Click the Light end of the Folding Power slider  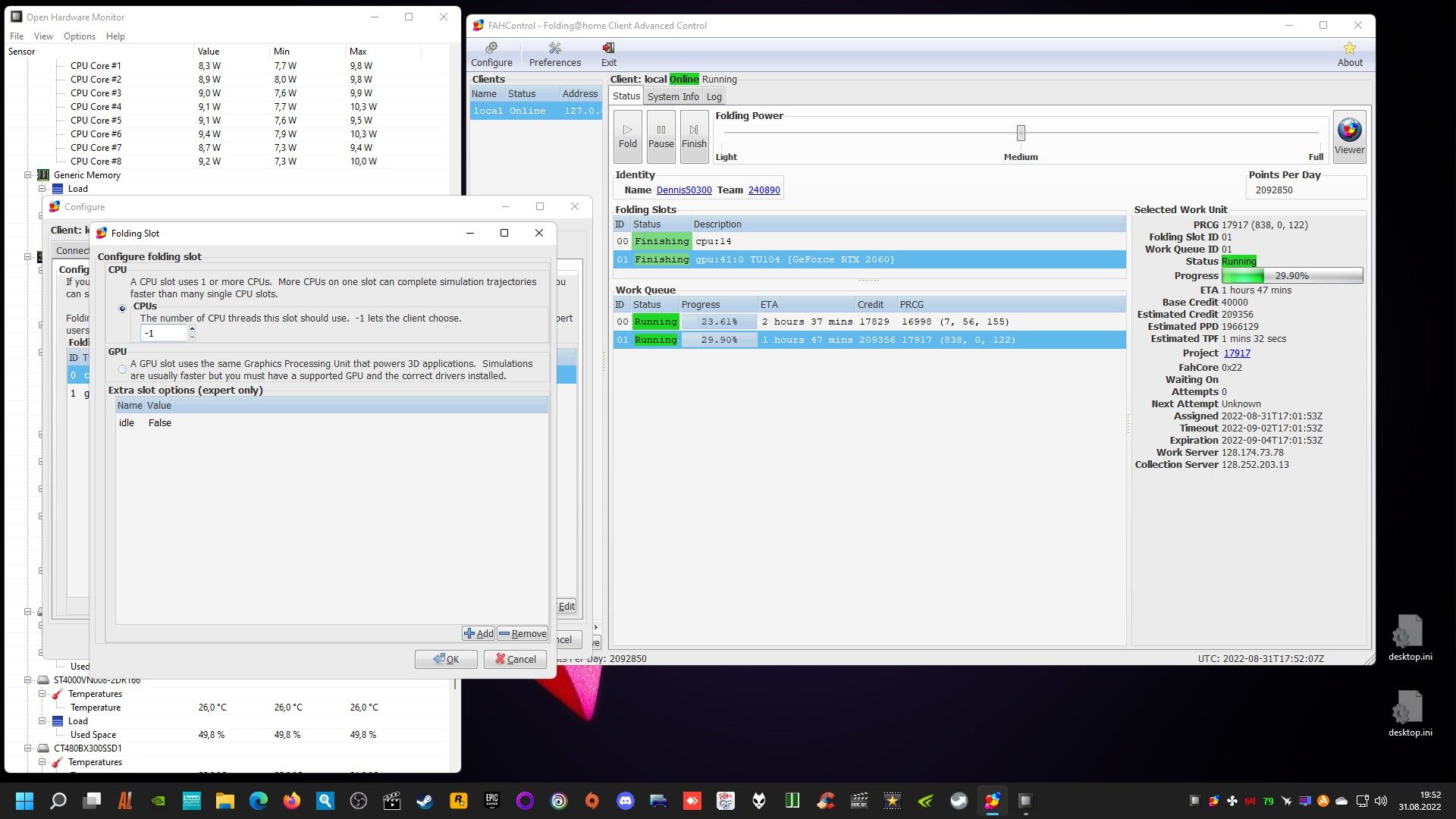726,157
